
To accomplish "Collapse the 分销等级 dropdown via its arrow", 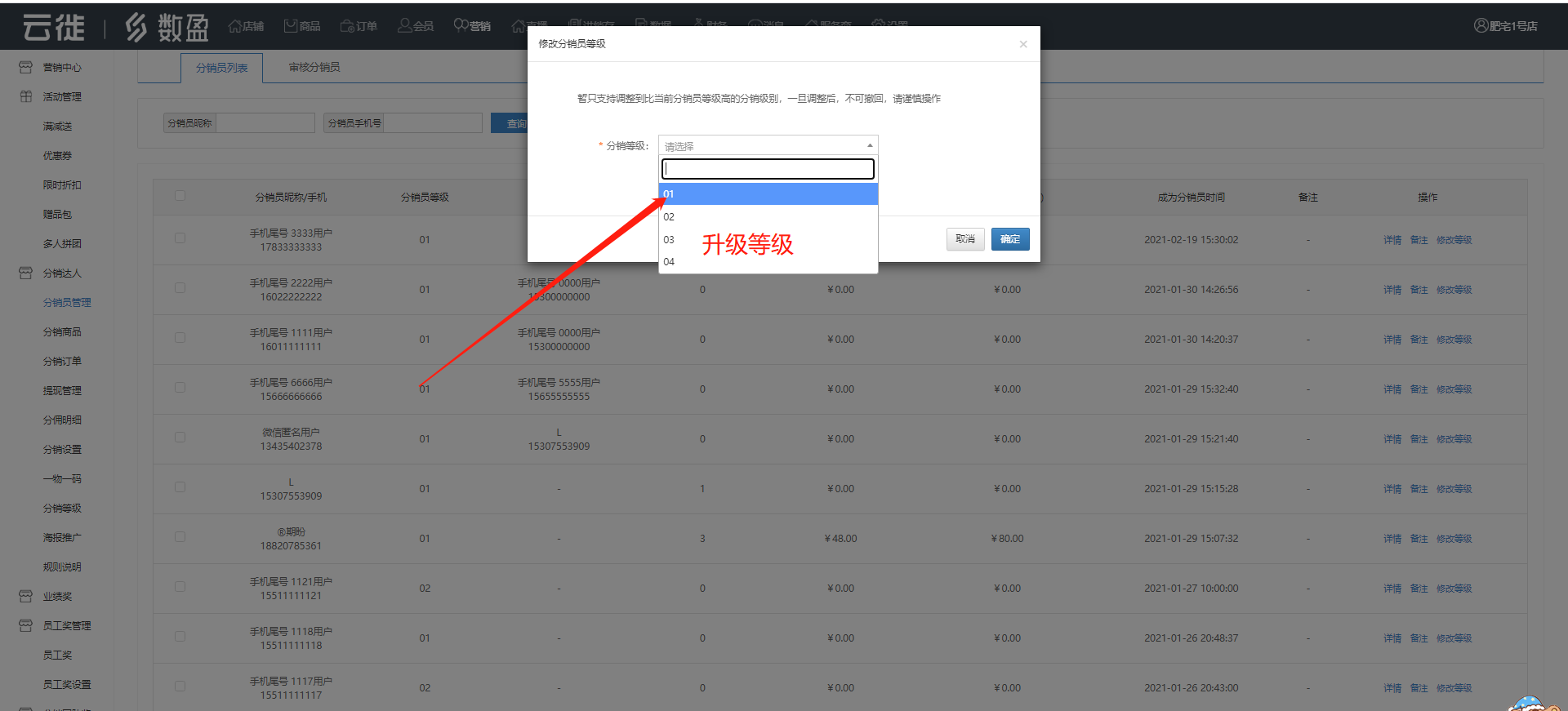I will [x=869, y=145].
